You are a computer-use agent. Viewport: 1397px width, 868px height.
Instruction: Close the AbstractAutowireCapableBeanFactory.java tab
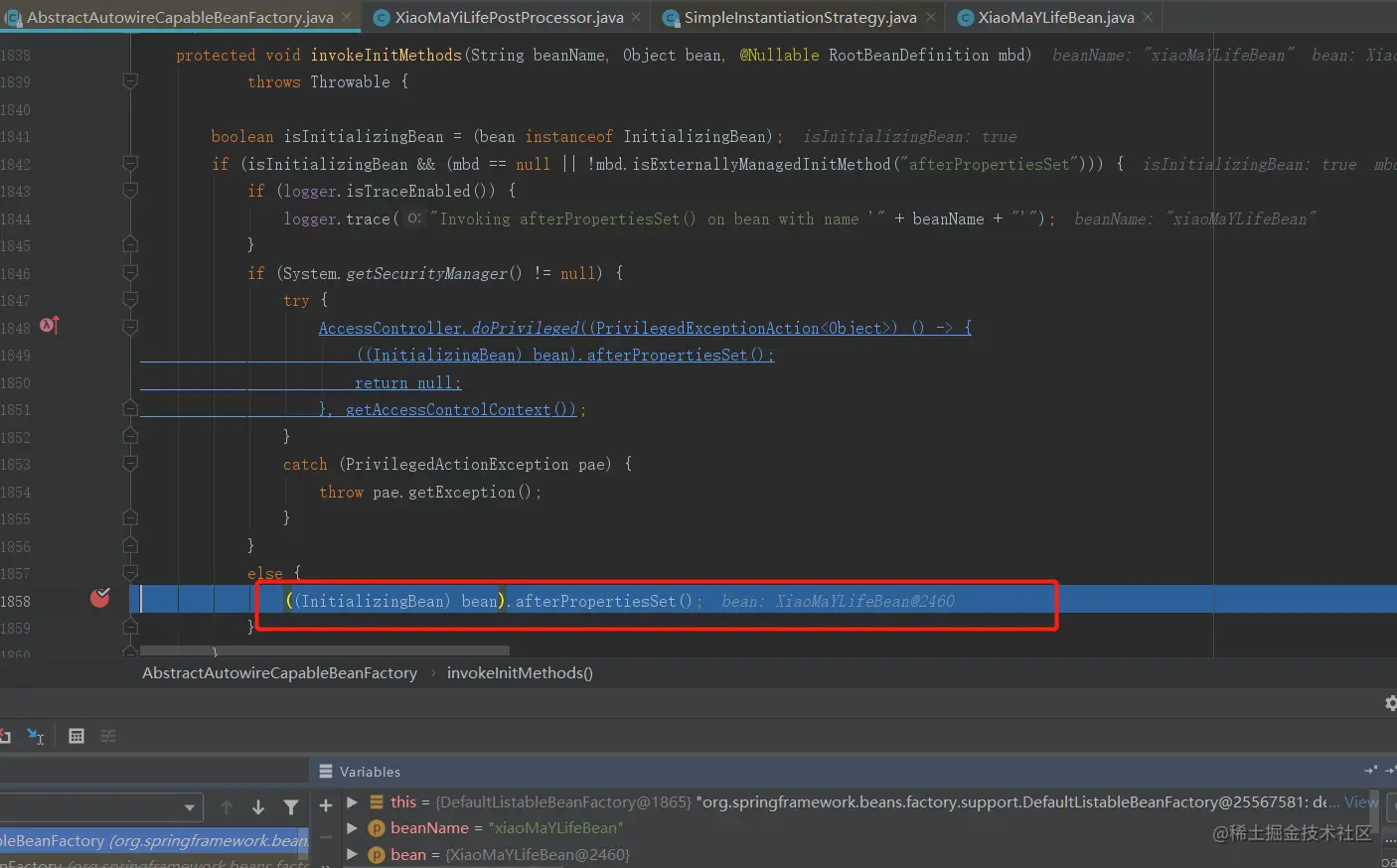click(347, 17)
